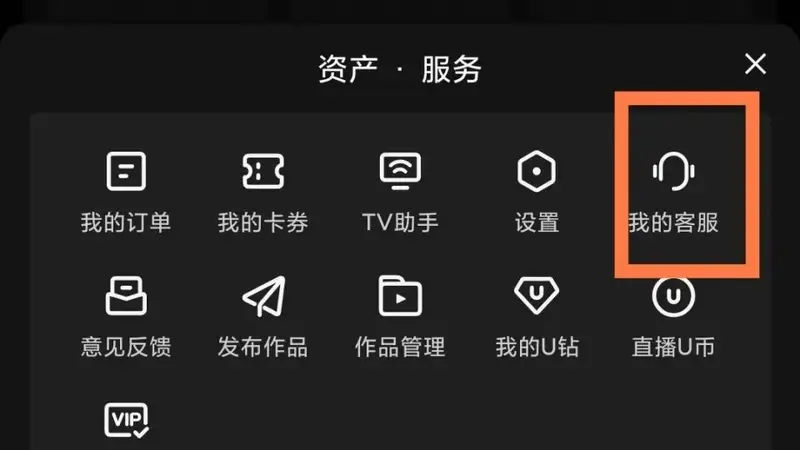Open 设置 hexagon settings icon
The height and width of the screenshot is (450, 800).
point(536,171)
